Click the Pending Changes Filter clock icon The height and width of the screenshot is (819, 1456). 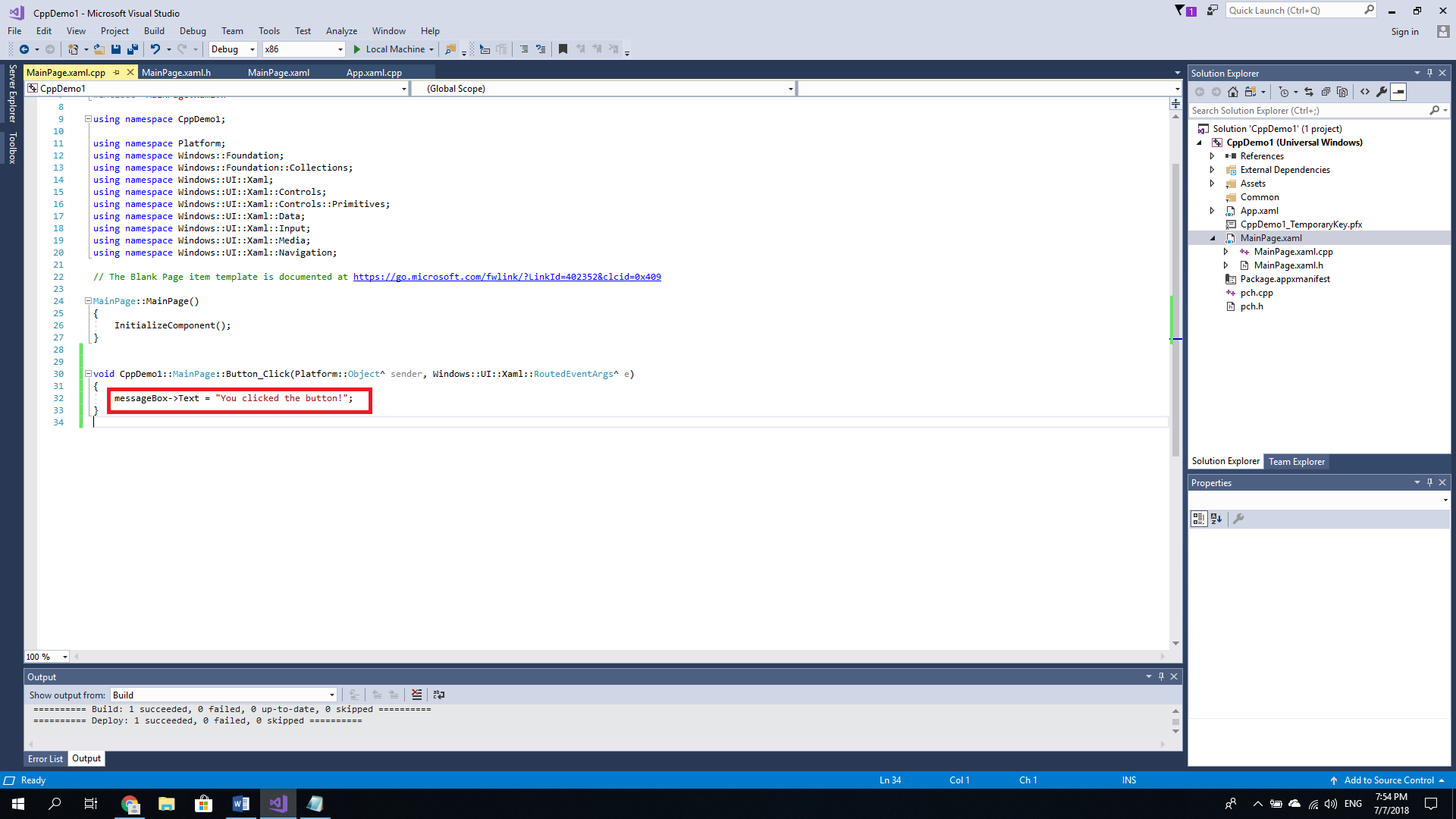click(x=1283, y=92)
